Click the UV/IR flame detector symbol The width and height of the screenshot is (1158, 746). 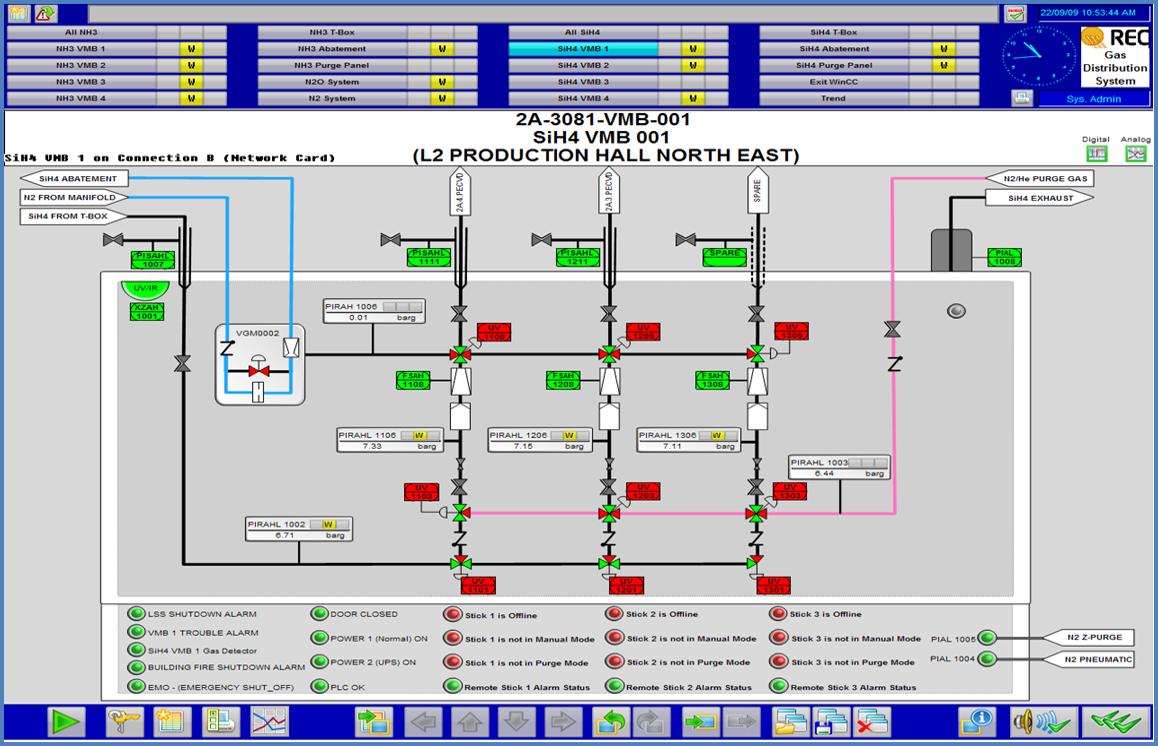[x=145, y=289]
